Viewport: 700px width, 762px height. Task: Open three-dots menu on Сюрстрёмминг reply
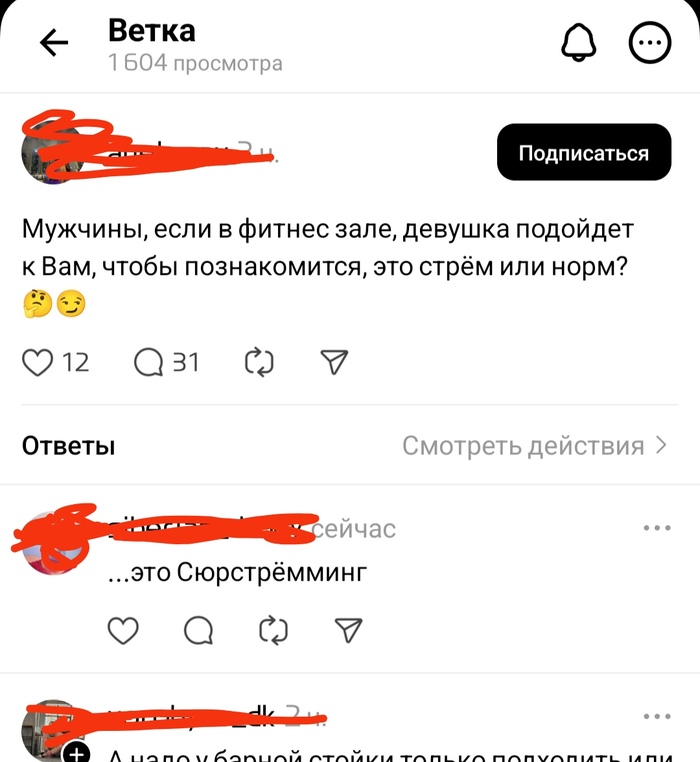pyautogui.click(x=657, y=528)
